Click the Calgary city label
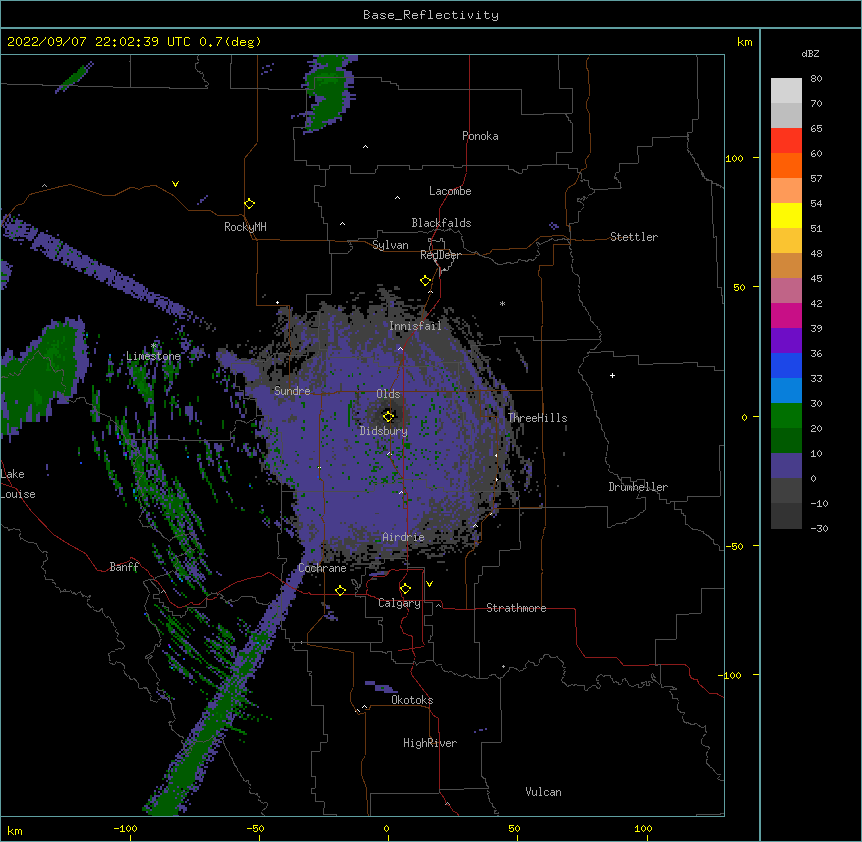Image resolution: width=862 pixels, height=842 pixels. click(399, 603)
